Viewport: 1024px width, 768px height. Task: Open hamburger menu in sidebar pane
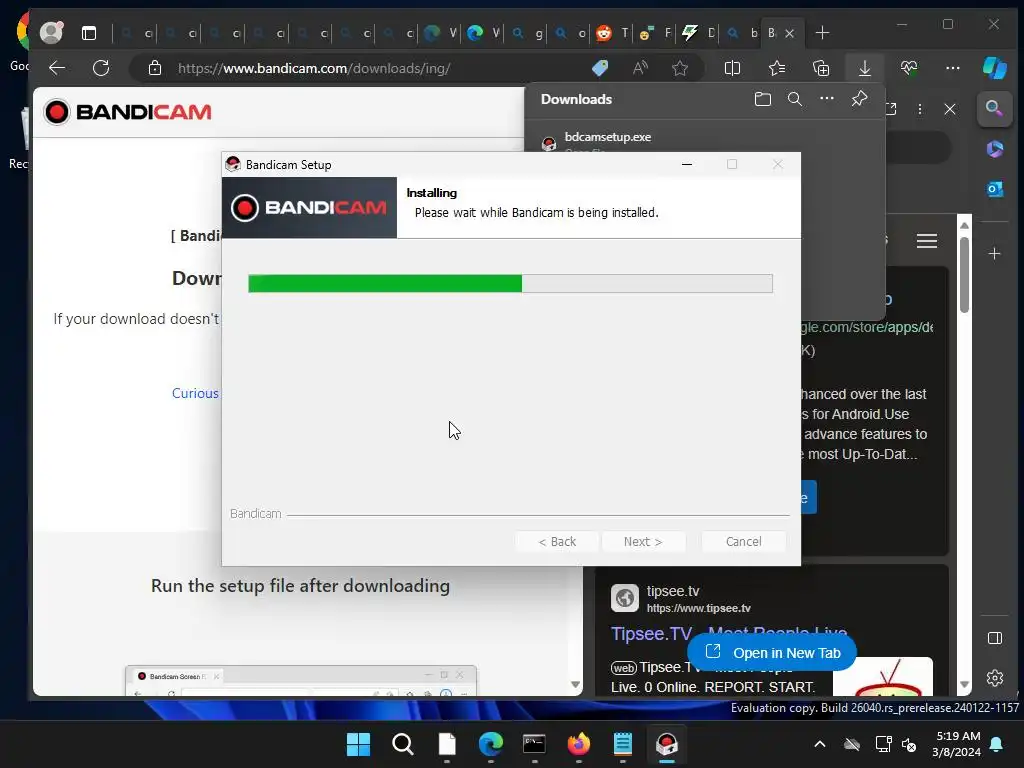[927, 241]
